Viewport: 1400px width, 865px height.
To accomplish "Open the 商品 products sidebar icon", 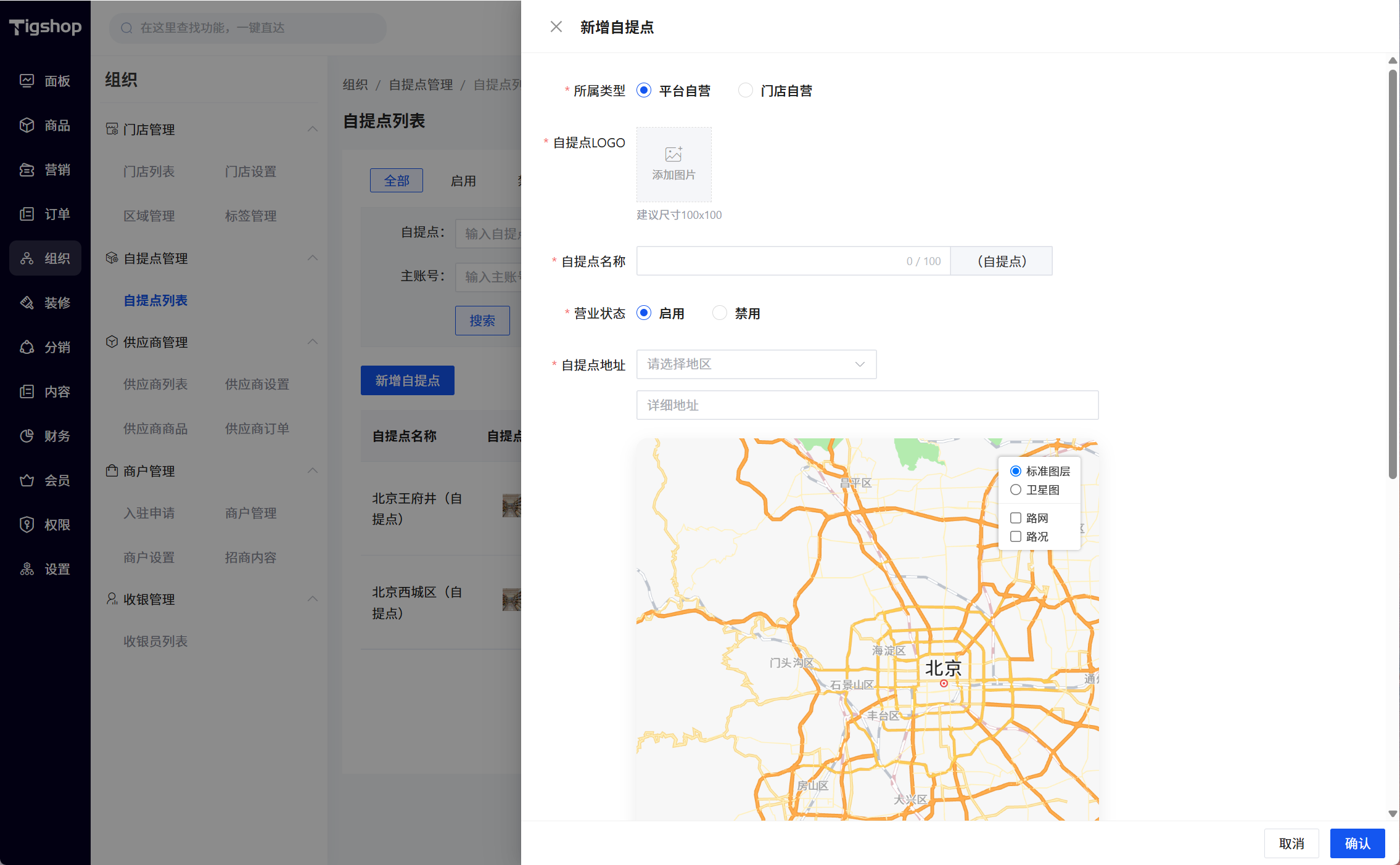I will tap(27, 125).
